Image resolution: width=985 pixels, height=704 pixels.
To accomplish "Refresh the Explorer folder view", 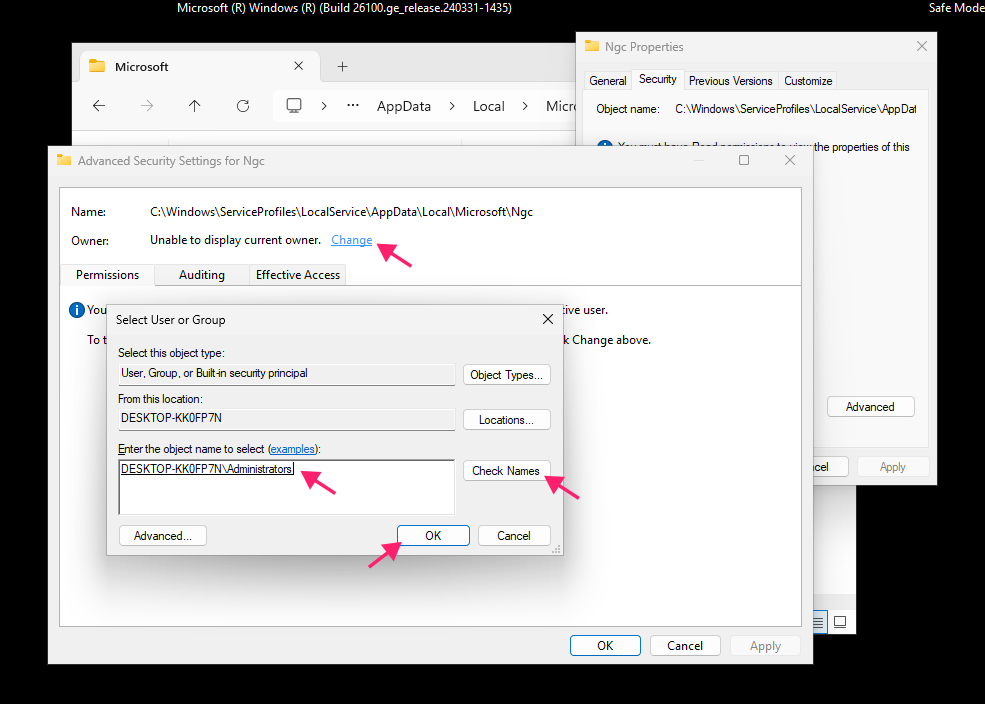I will coord(243,106).
